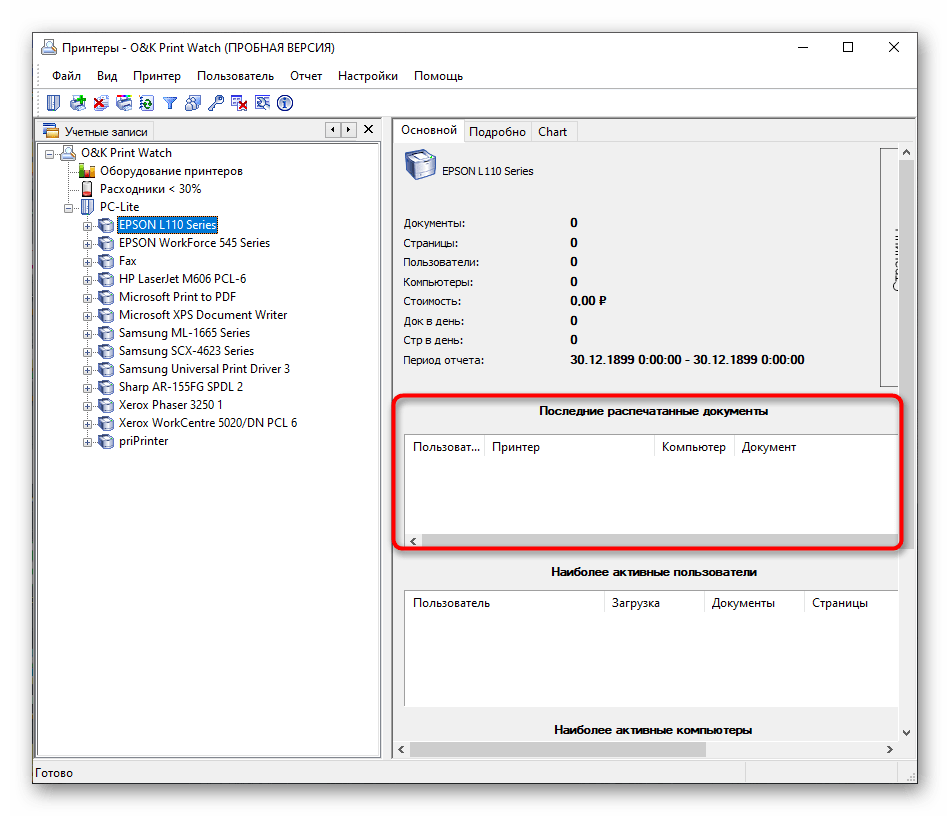
Task: Click the clear records toolbar icon
Action: pos(239,103)
